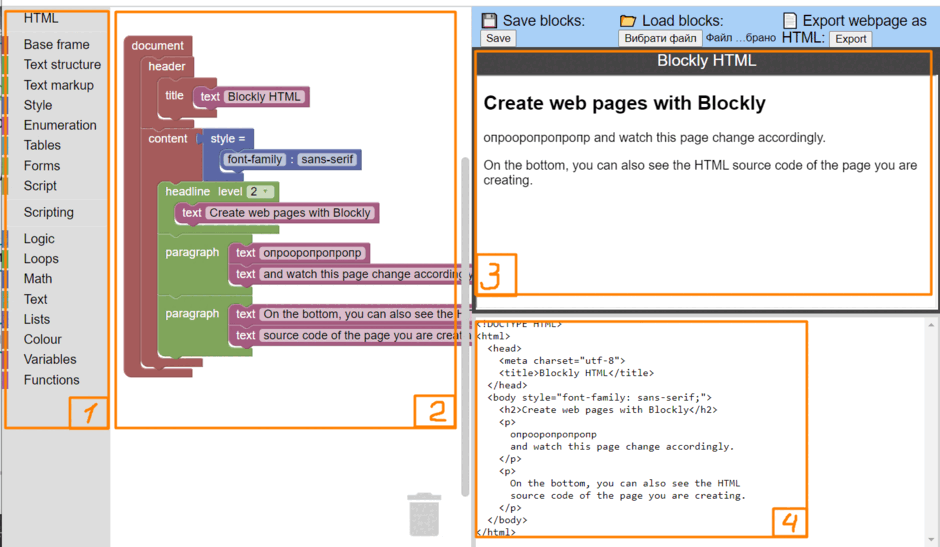
Task: Select the Enumeration category
Action: point(60,125)
